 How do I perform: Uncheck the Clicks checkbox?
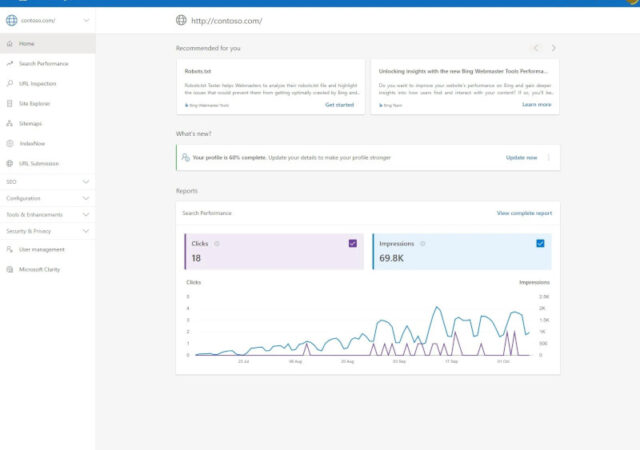click(353, 243)
